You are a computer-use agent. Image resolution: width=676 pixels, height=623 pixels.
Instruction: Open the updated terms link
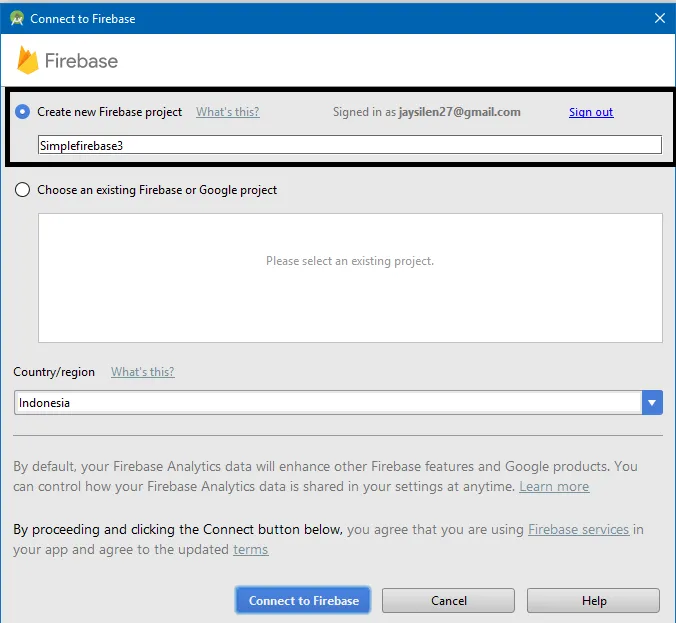(250, 550)
